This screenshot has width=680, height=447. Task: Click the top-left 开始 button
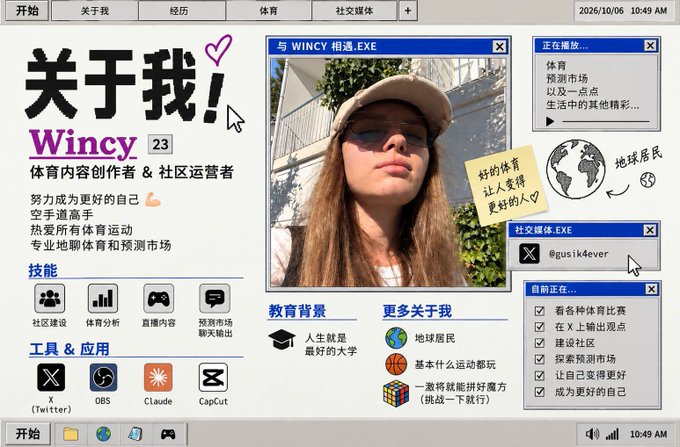pos(27,10)
